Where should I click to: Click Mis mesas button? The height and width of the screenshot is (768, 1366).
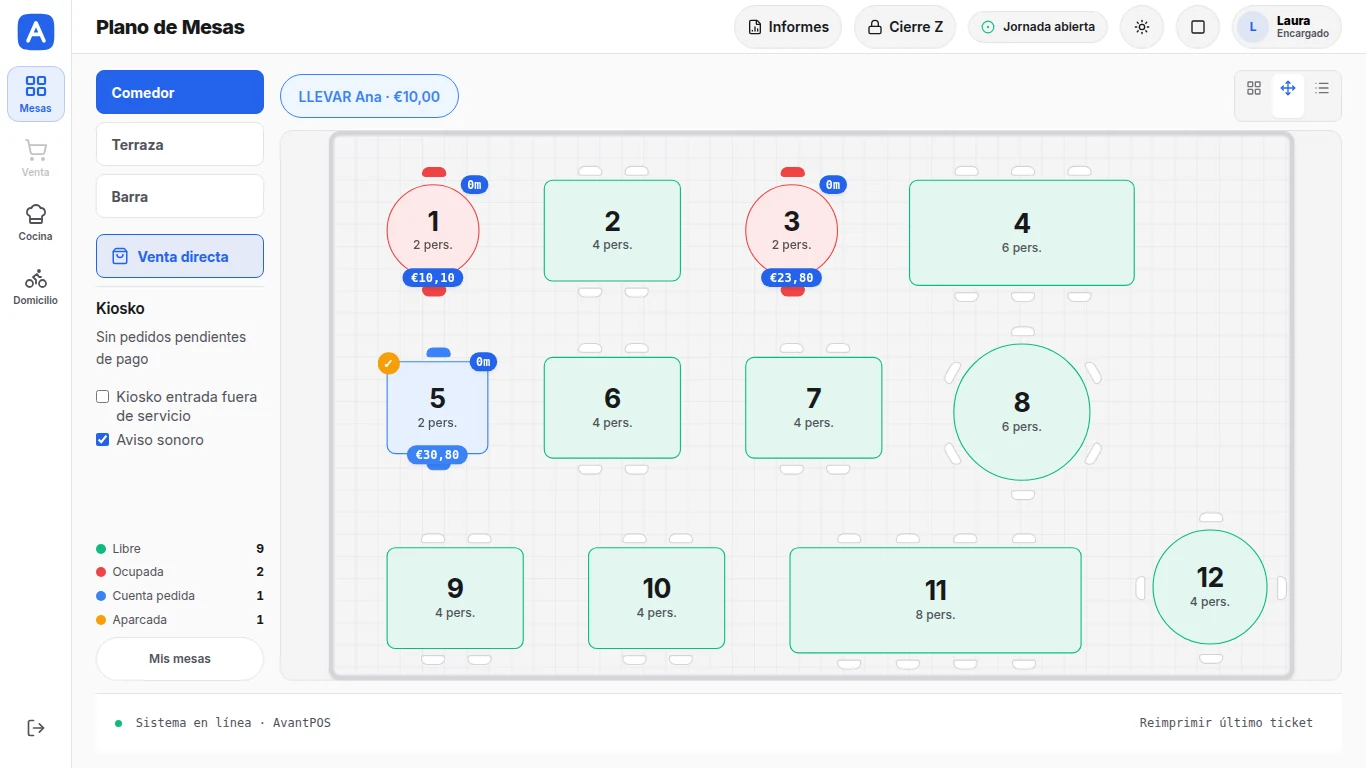180,659
